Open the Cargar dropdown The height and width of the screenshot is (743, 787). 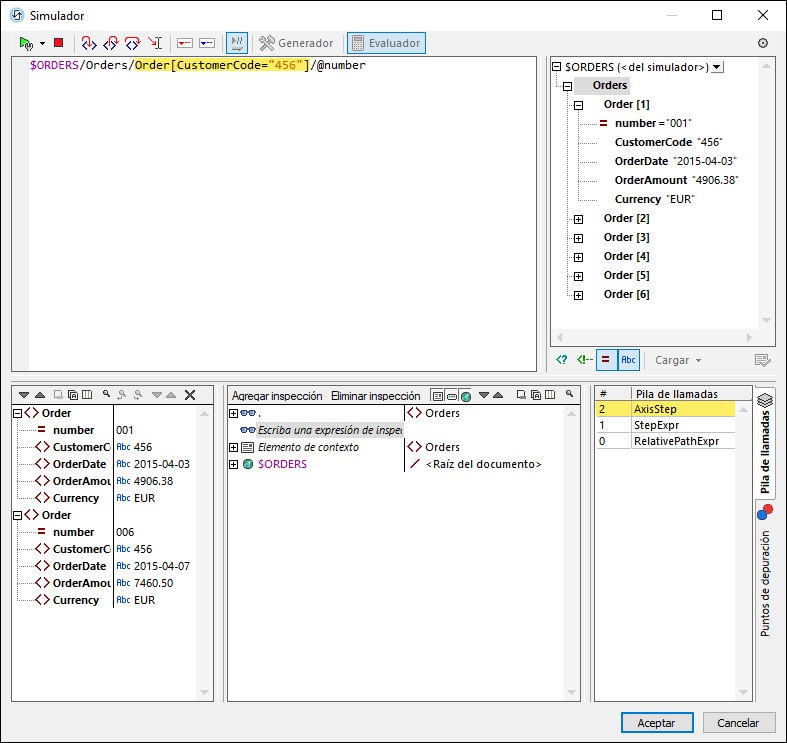tap(678, 360)
